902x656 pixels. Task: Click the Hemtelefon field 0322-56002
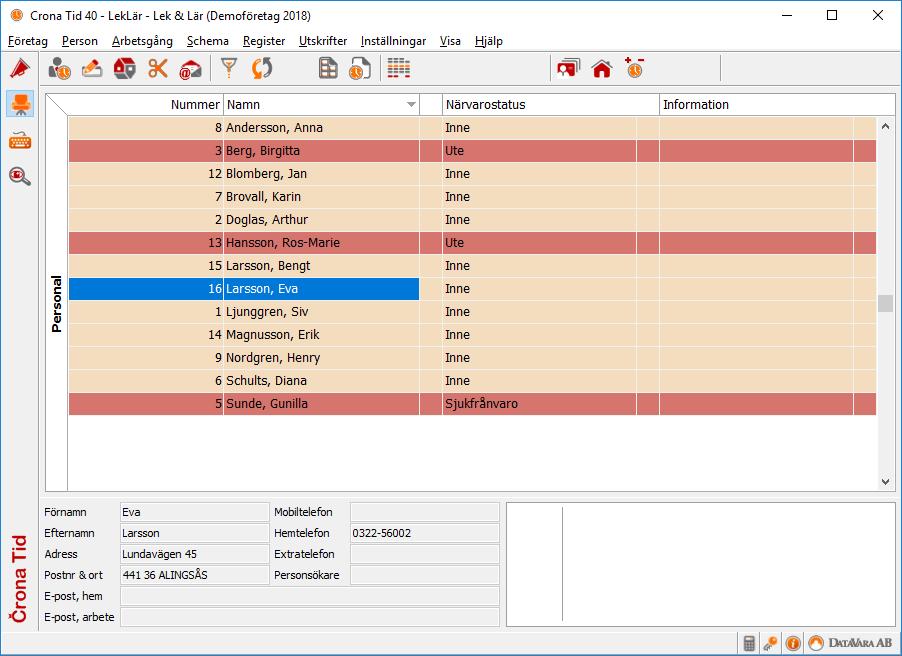pos(425,533)
